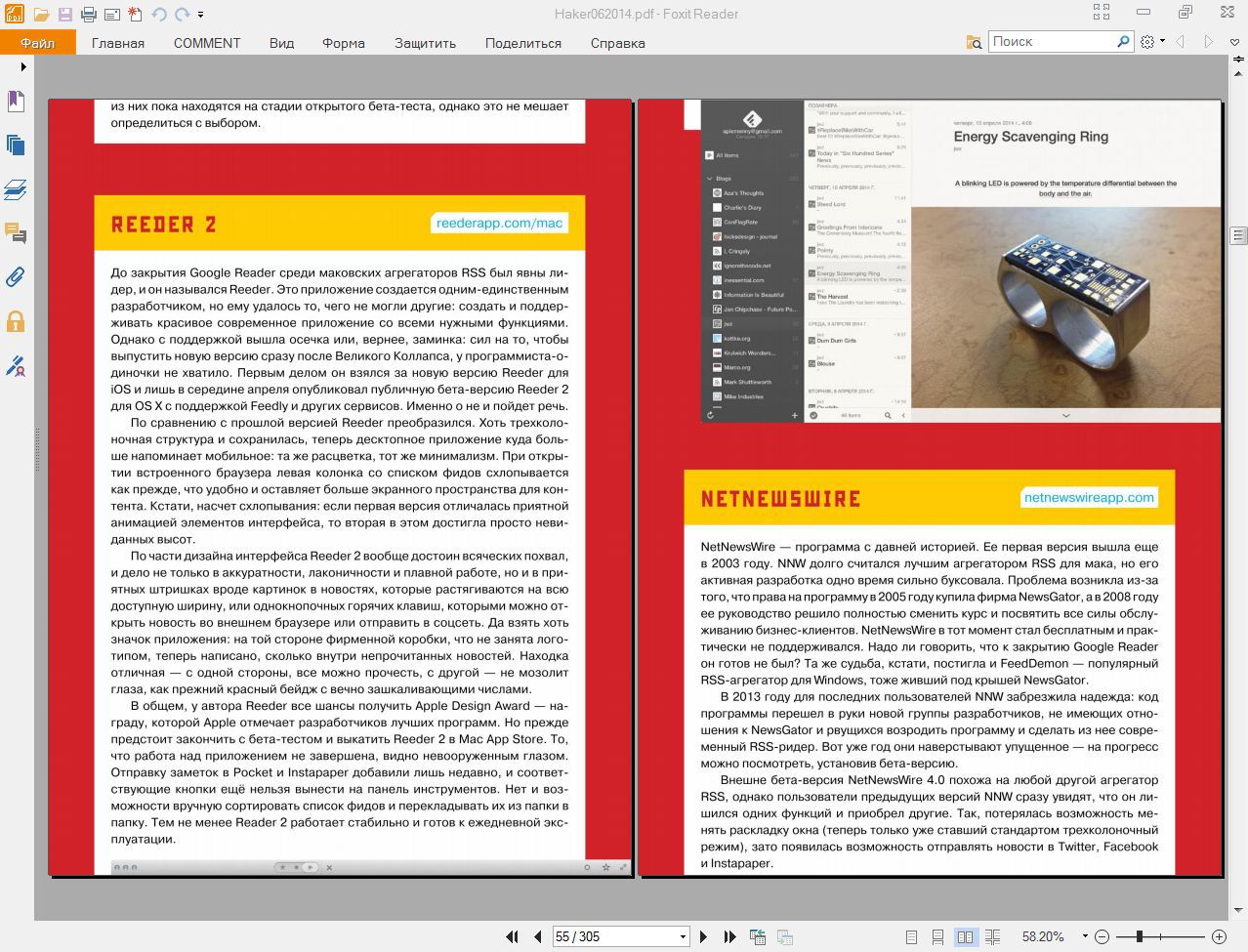1248x952 pixels.
Task: Expand the left navigation panel arrow
Action: click(23, 66)
